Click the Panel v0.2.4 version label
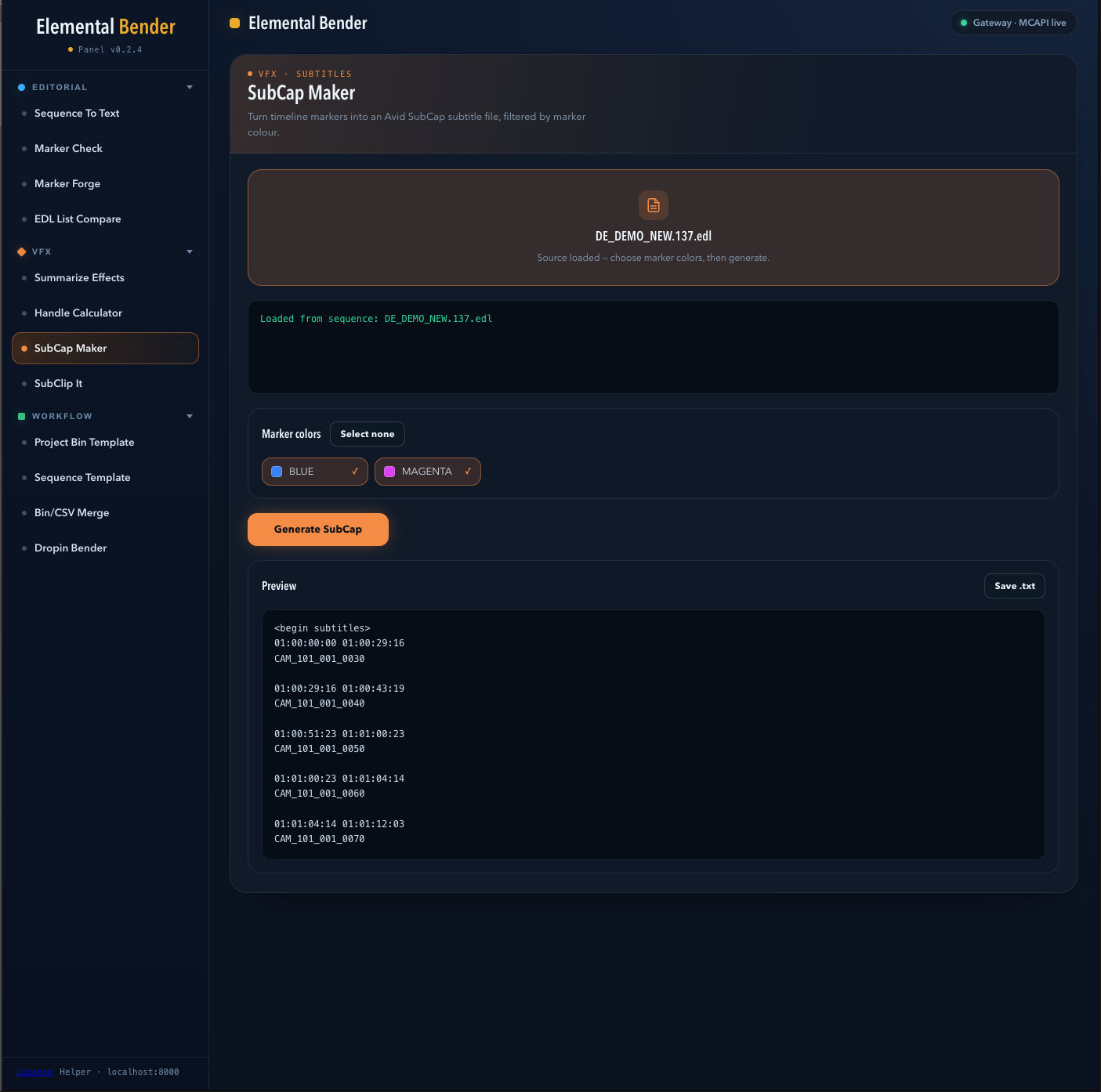This screenshot has width=1101, height=1092. pos(110,49)
